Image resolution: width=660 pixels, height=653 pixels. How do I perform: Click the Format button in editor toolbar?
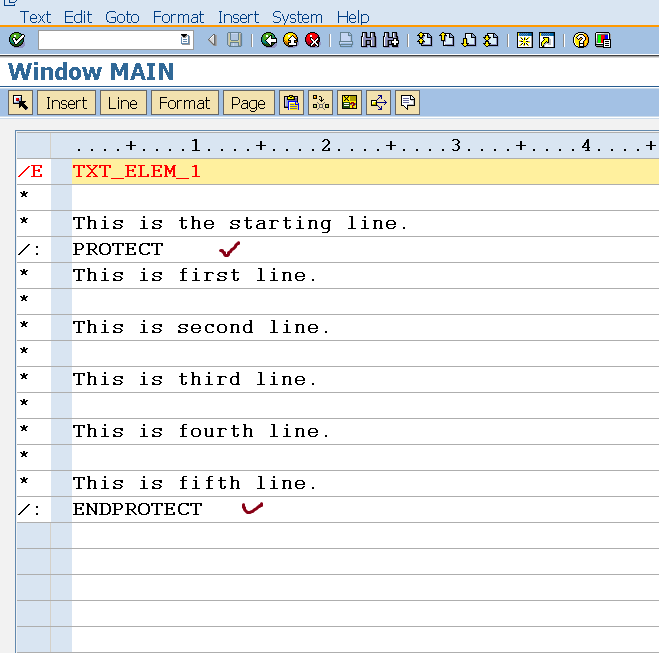(x=184, y=103)
